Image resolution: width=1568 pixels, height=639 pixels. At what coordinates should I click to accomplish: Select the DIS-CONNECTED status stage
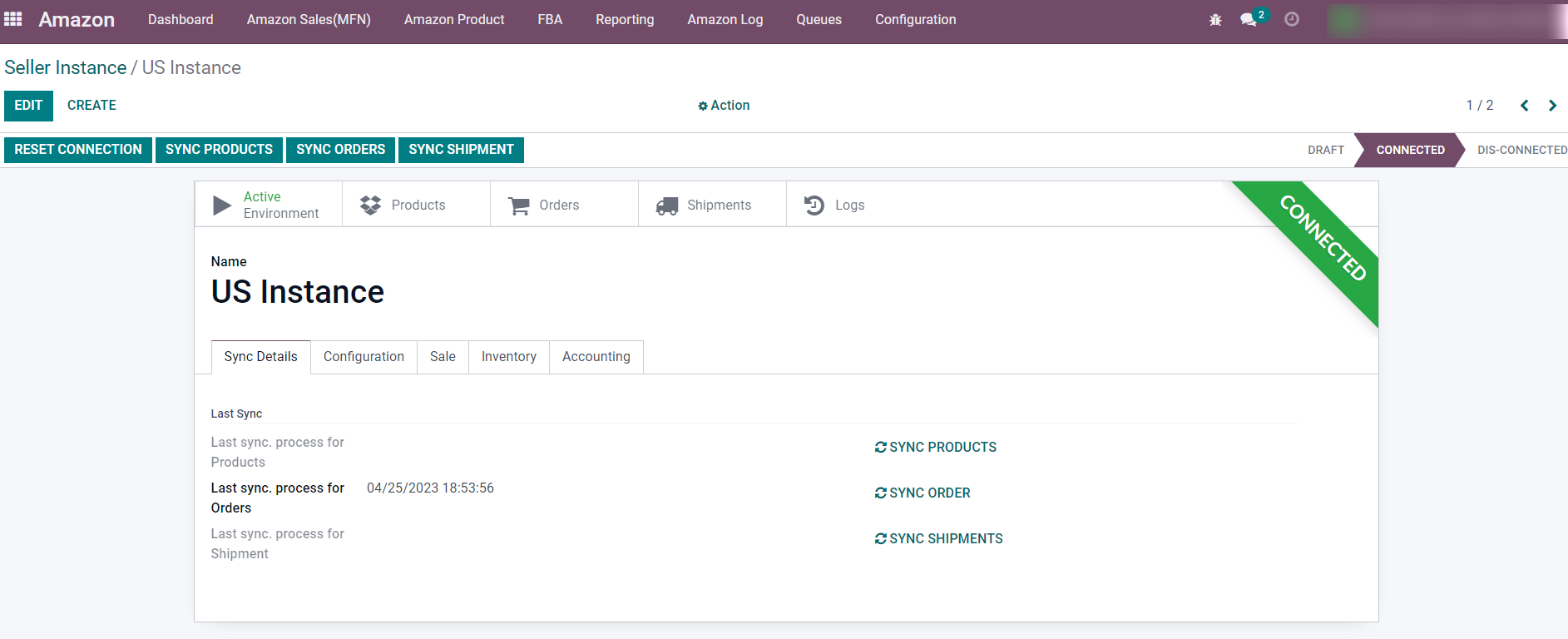1522,150
